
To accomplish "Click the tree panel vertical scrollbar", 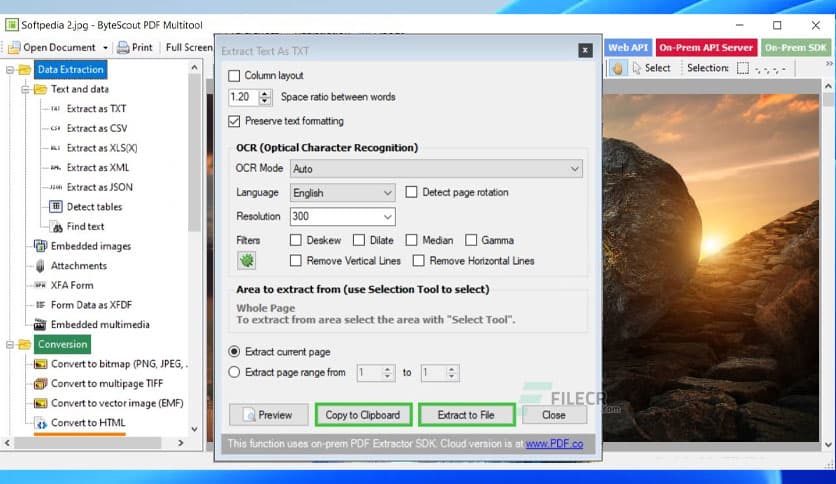I will [195, 152].
